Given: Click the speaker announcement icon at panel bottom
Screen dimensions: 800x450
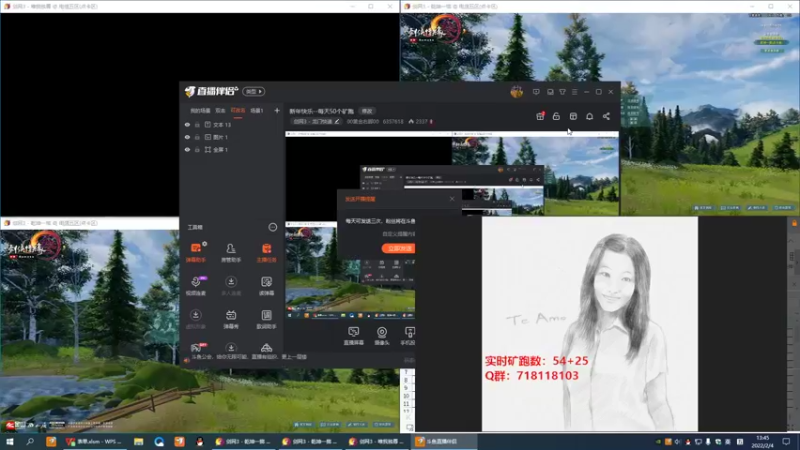Looking at the screenshot, I should tap(187, 360).
